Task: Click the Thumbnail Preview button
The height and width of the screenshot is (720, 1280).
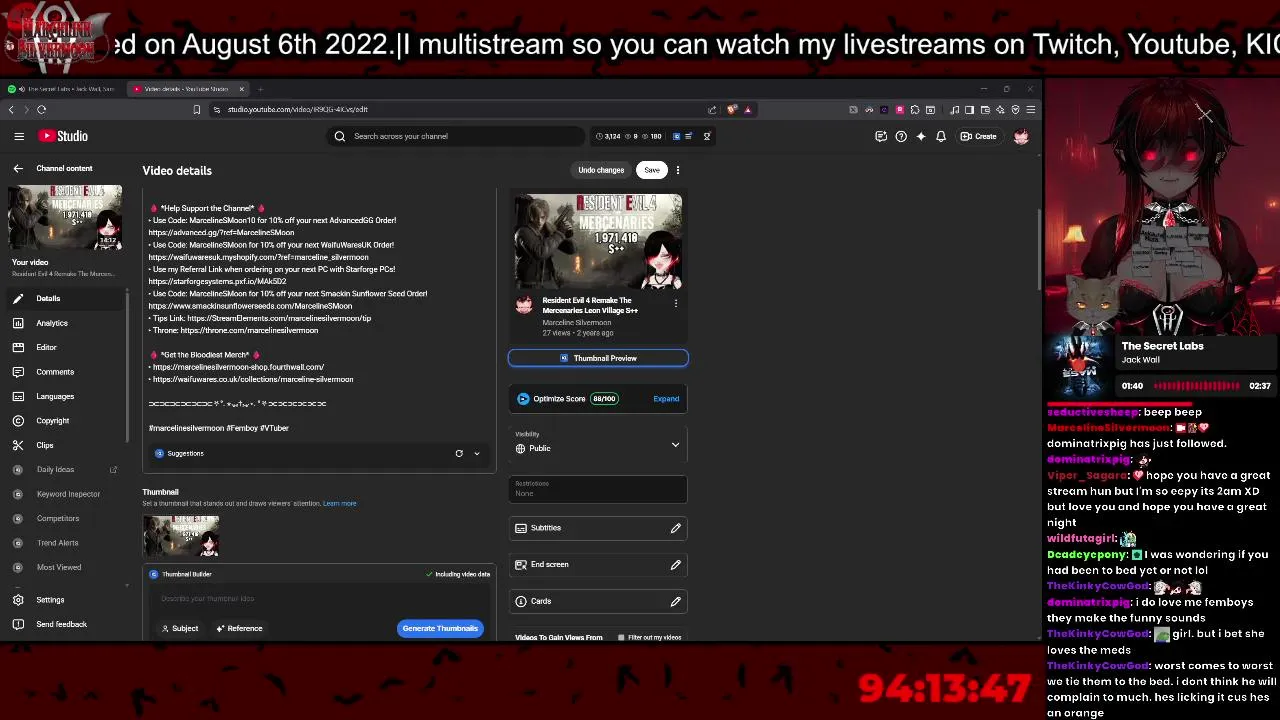Action: [598, 358]
